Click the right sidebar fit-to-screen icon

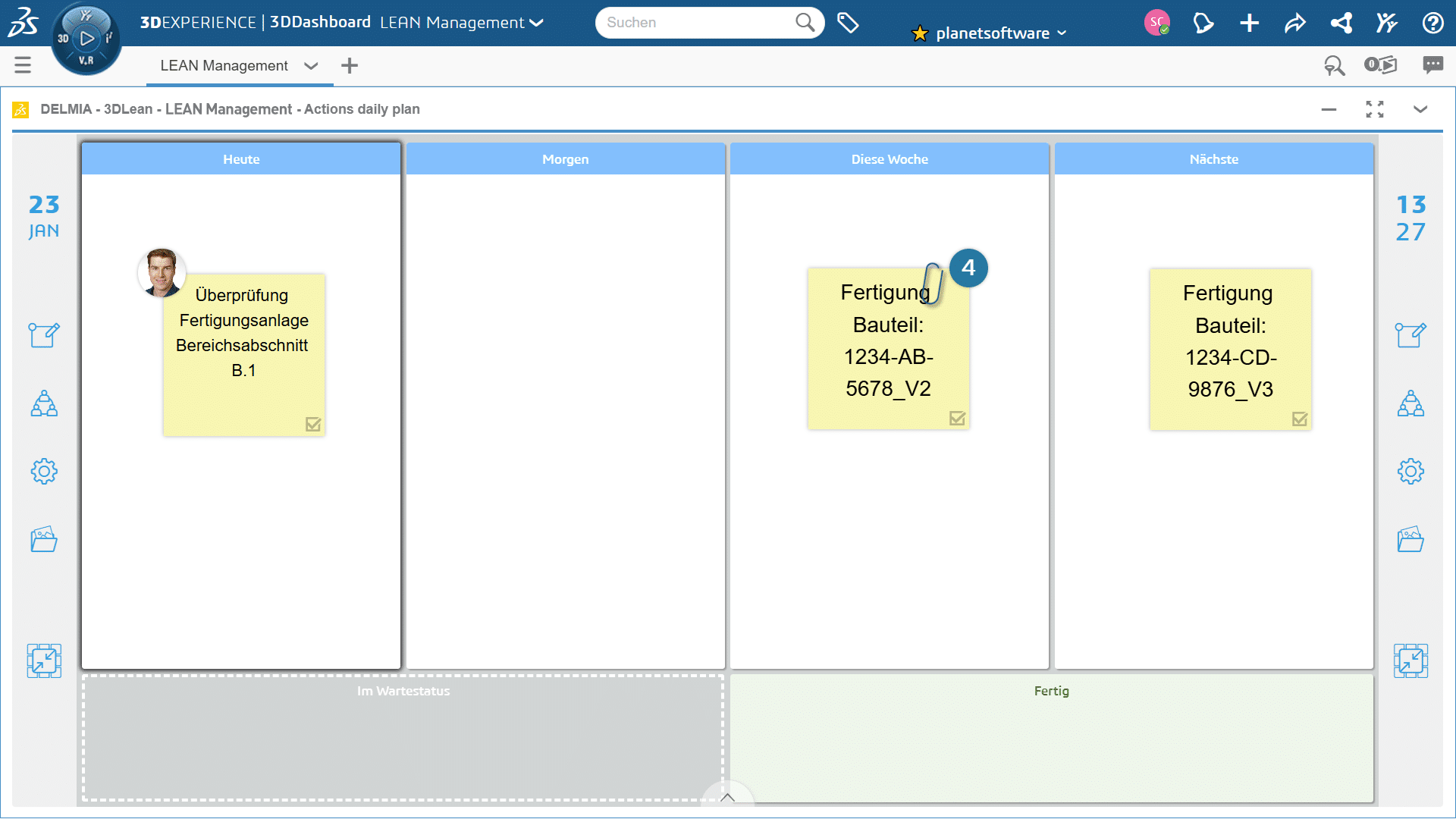(1410, 661)
